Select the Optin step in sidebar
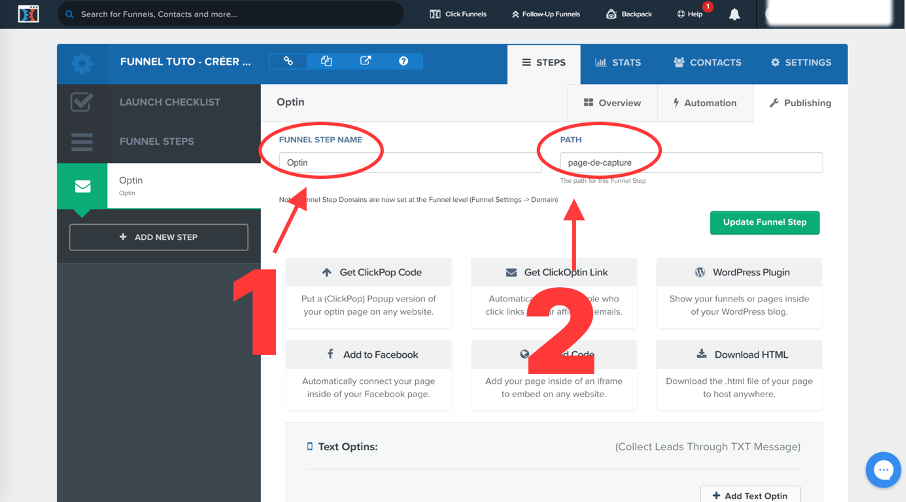This screenshot has width=906, height=502. (159, 186)
